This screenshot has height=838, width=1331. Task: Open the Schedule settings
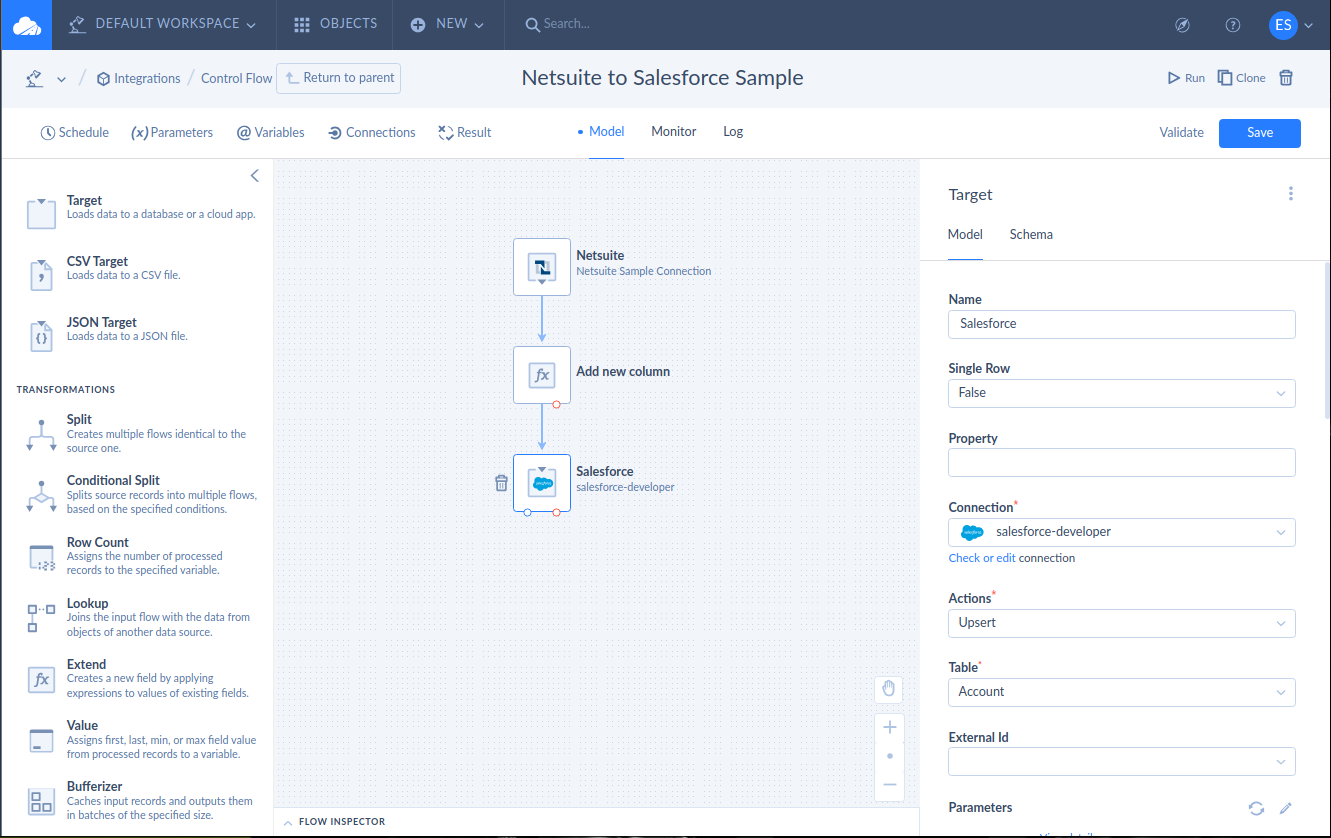pyautogui.click(x=75, y=132)
